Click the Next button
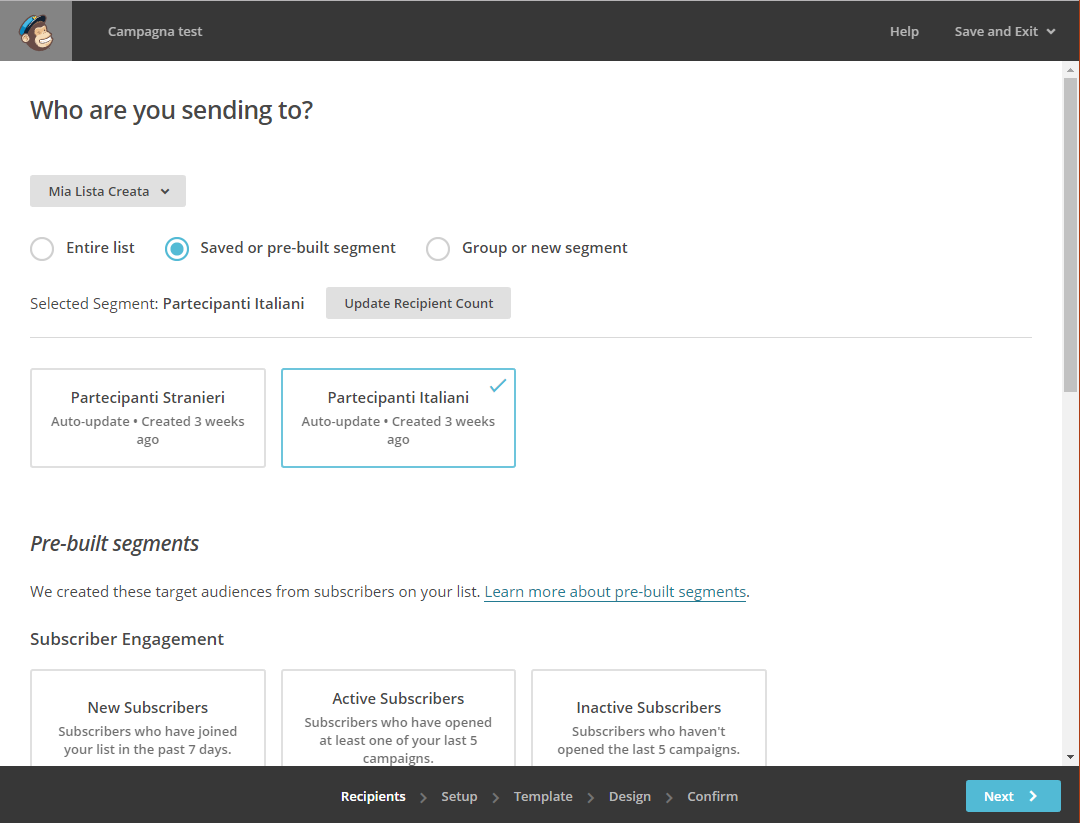This screenshot has height=823, width=1080. [x=1013, y=796]
